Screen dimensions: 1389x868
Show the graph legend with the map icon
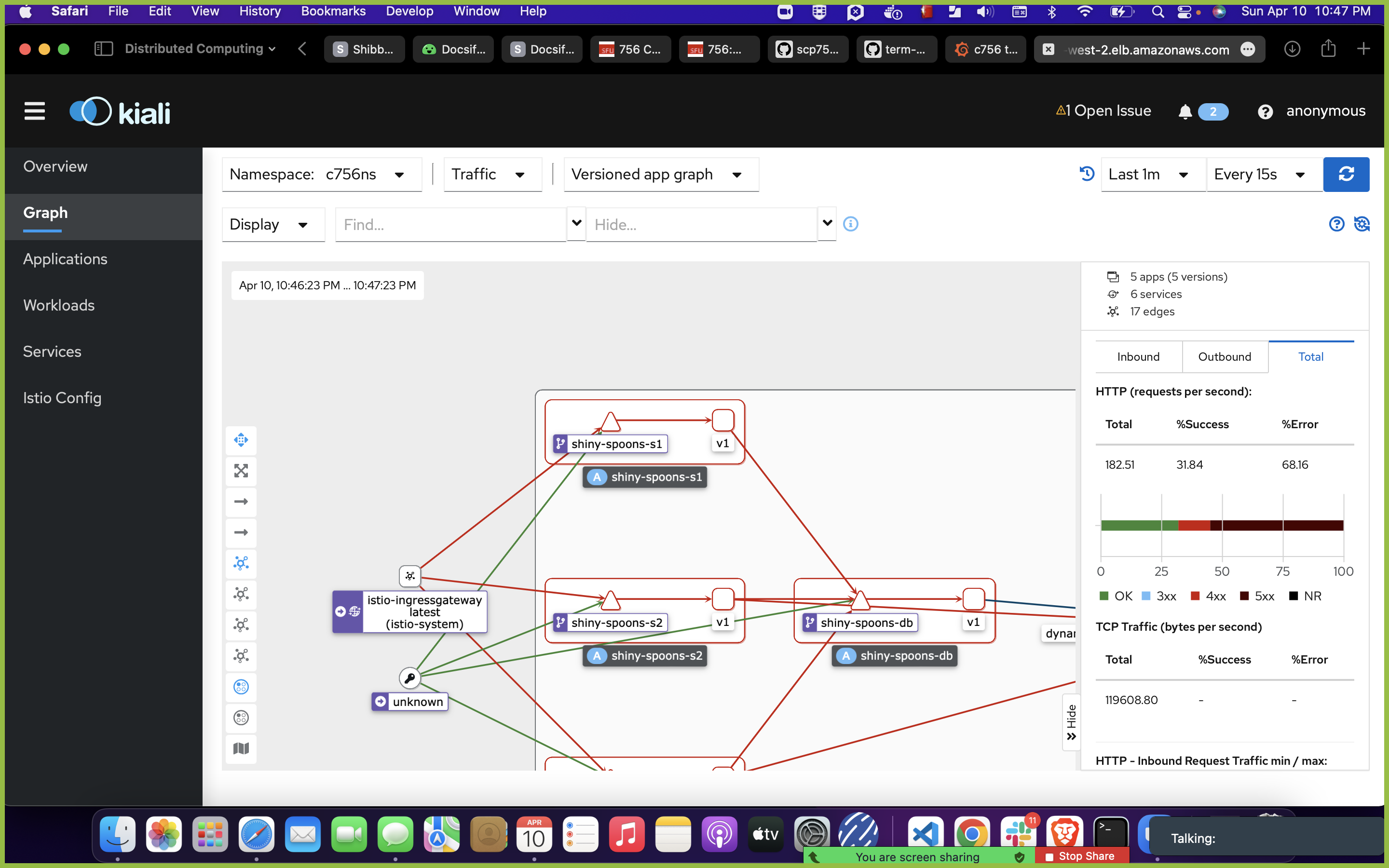[x=241, y=748]
